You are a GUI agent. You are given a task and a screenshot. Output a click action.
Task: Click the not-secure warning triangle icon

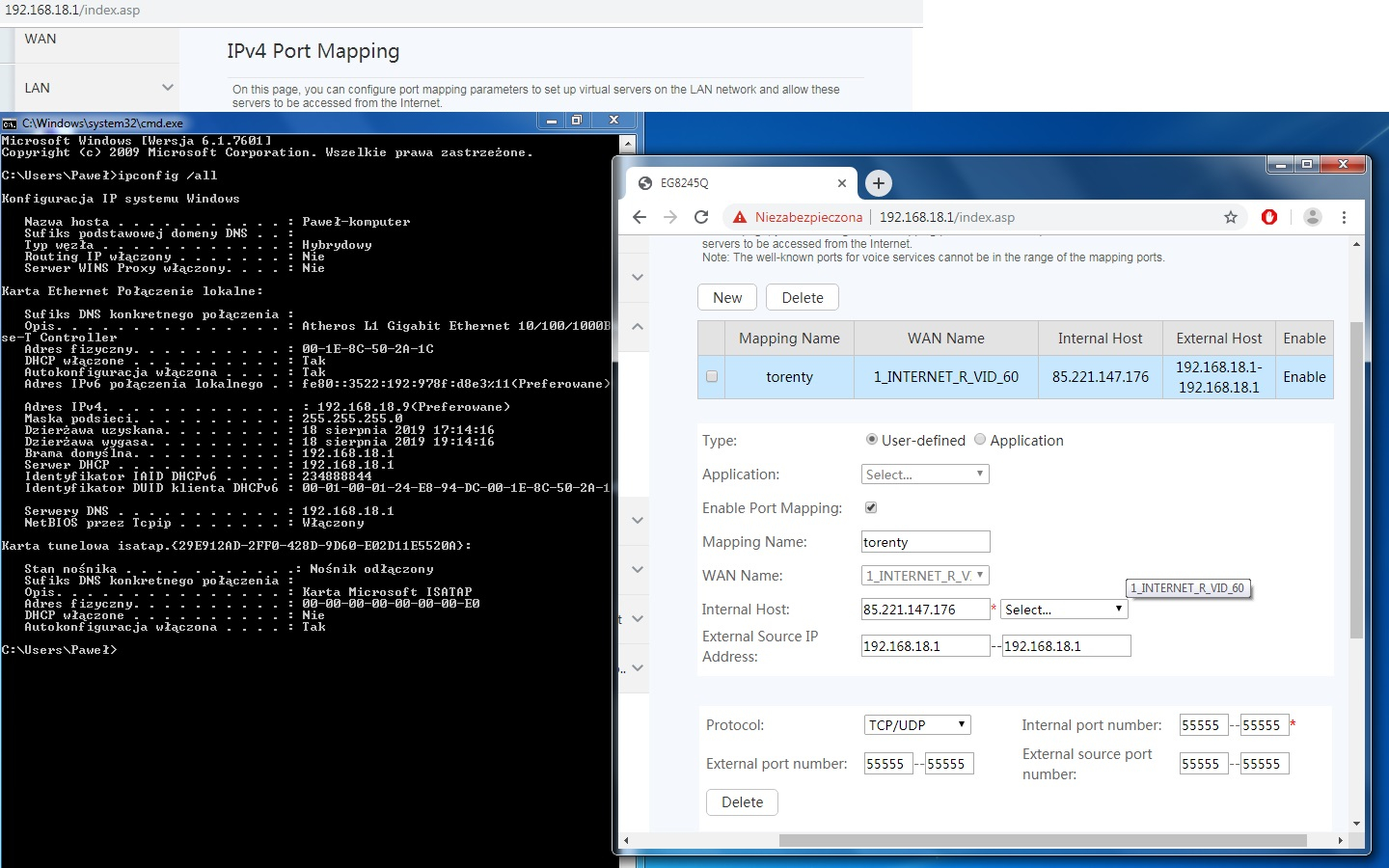(740, 217)
